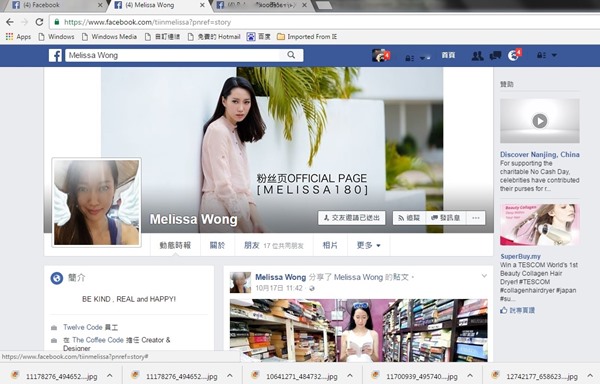This screenshot has height=384, width=600.
Task: Open Windows bookmark in bookmarks bar
Action: pyautogui.click(x=56, y=37)
